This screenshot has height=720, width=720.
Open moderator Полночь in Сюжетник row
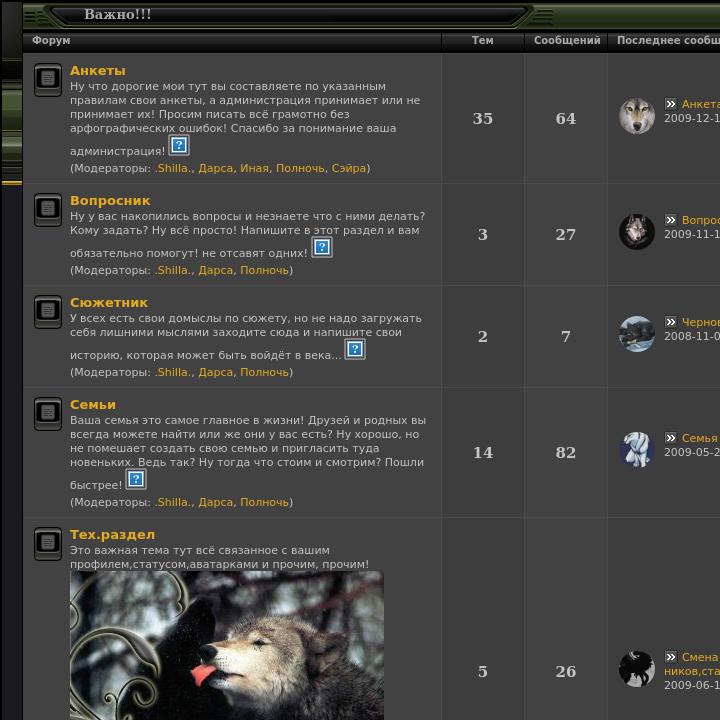click(264, 372)
